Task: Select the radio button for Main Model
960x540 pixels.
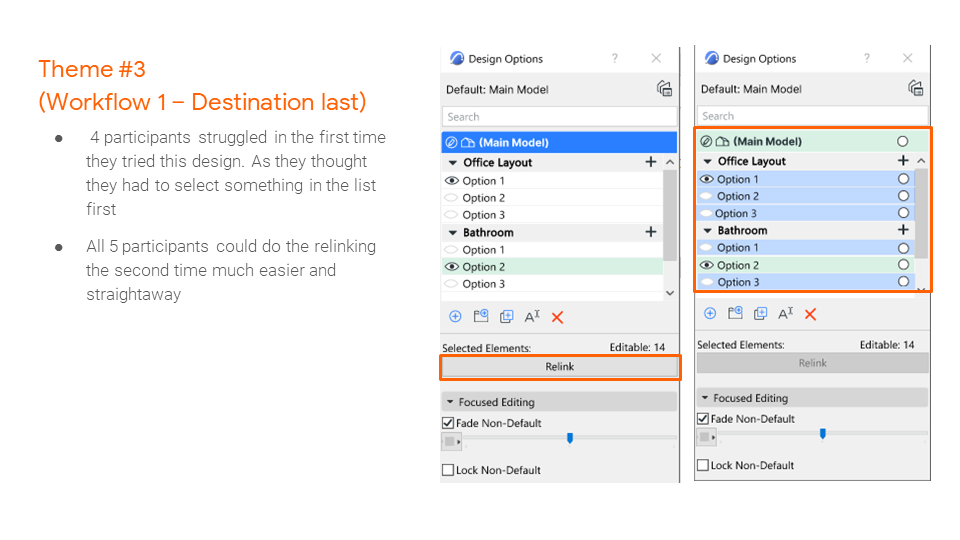Action: [903, 142]
